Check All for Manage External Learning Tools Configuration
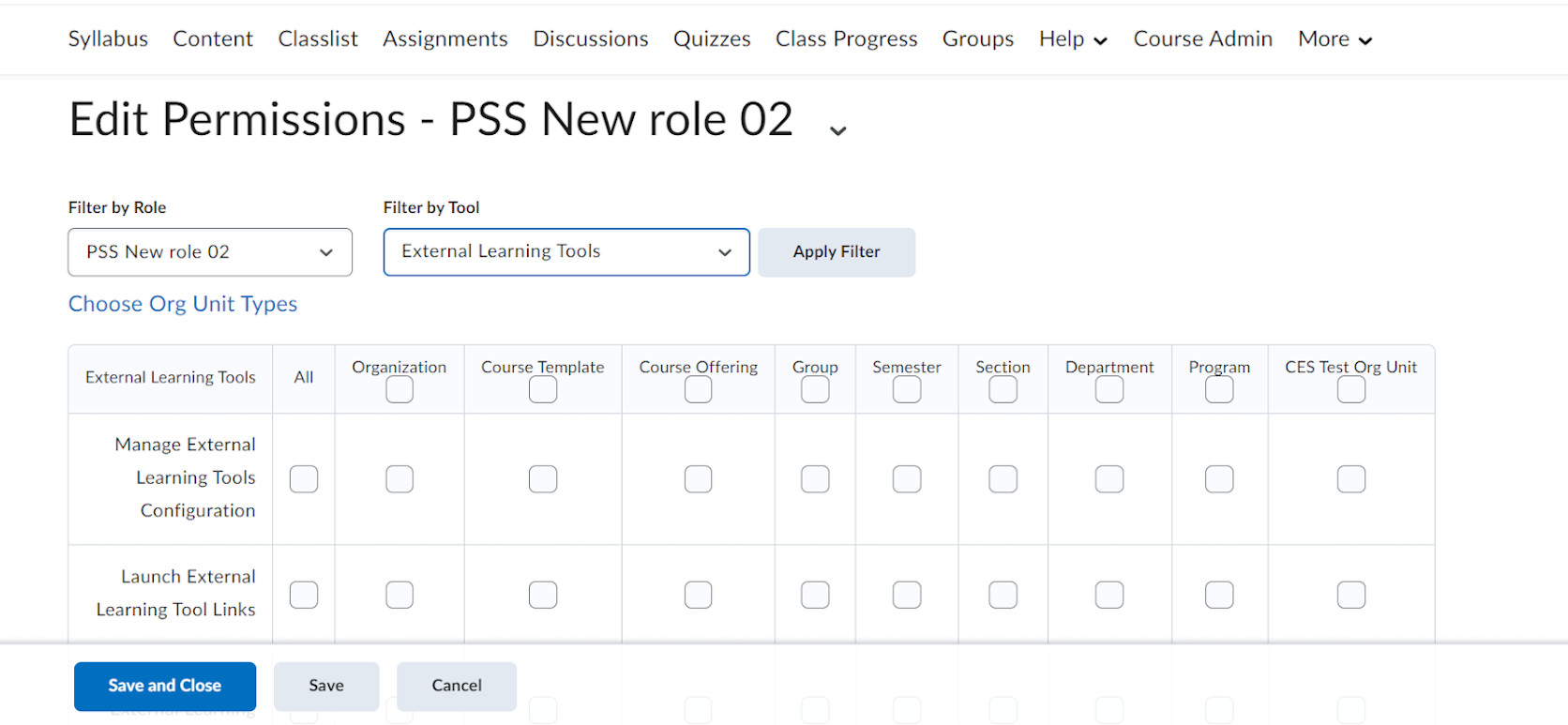The height and width of the screenshot is (725, 1568). pyautogui.click(x=304, y=479)
